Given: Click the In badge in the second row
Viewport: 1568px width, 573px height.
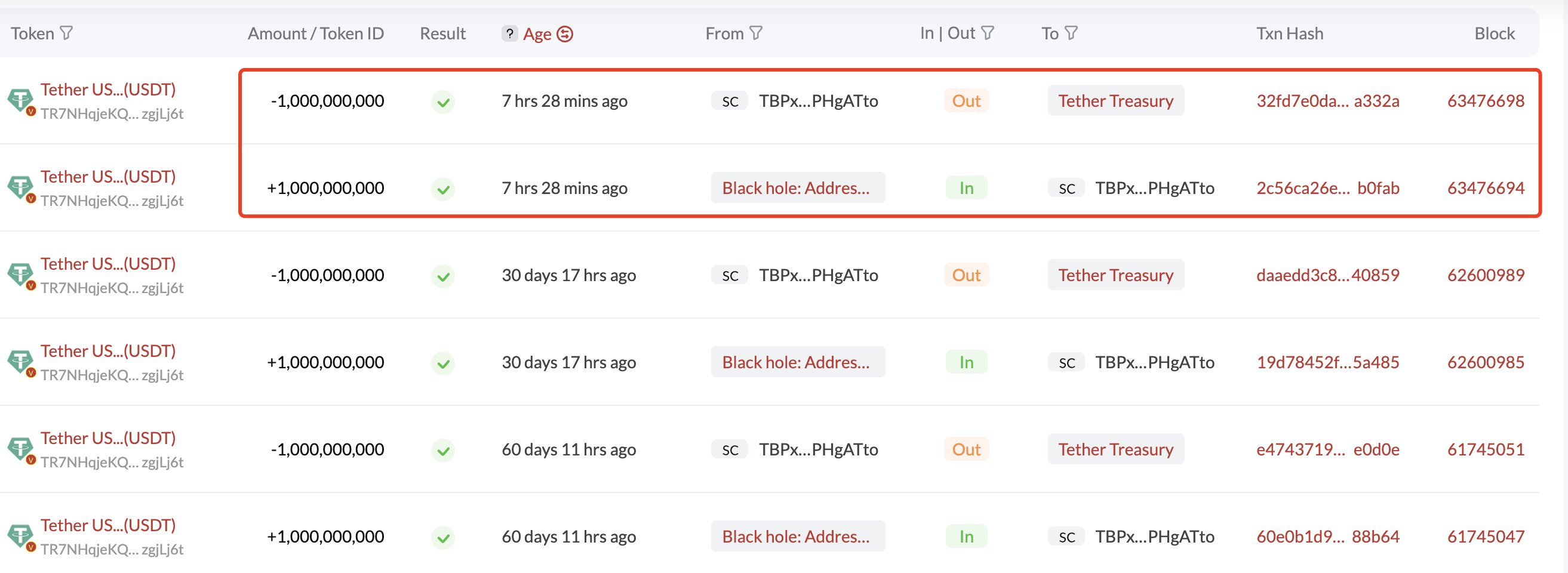Looking at the screenshot, I should (x=966, y=188).
